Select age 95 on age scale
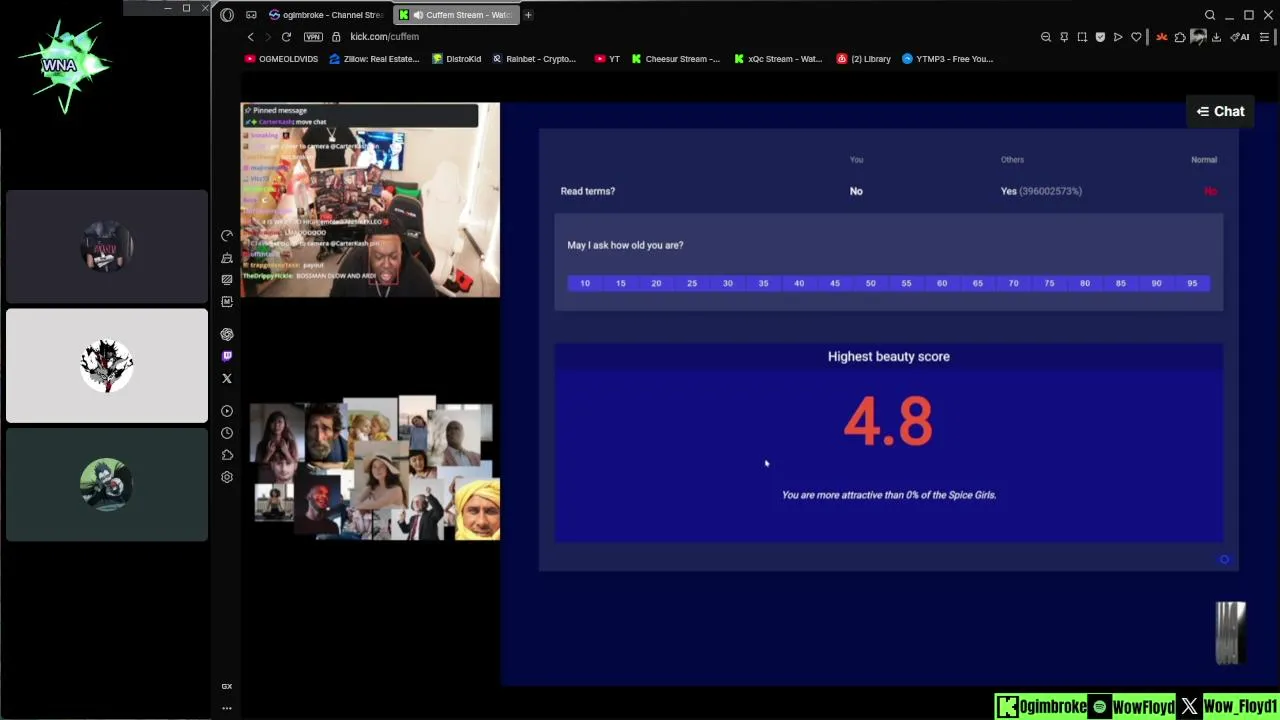Image resolution: width=1280 pixels, height=720 pixels. pos(1192,283)
